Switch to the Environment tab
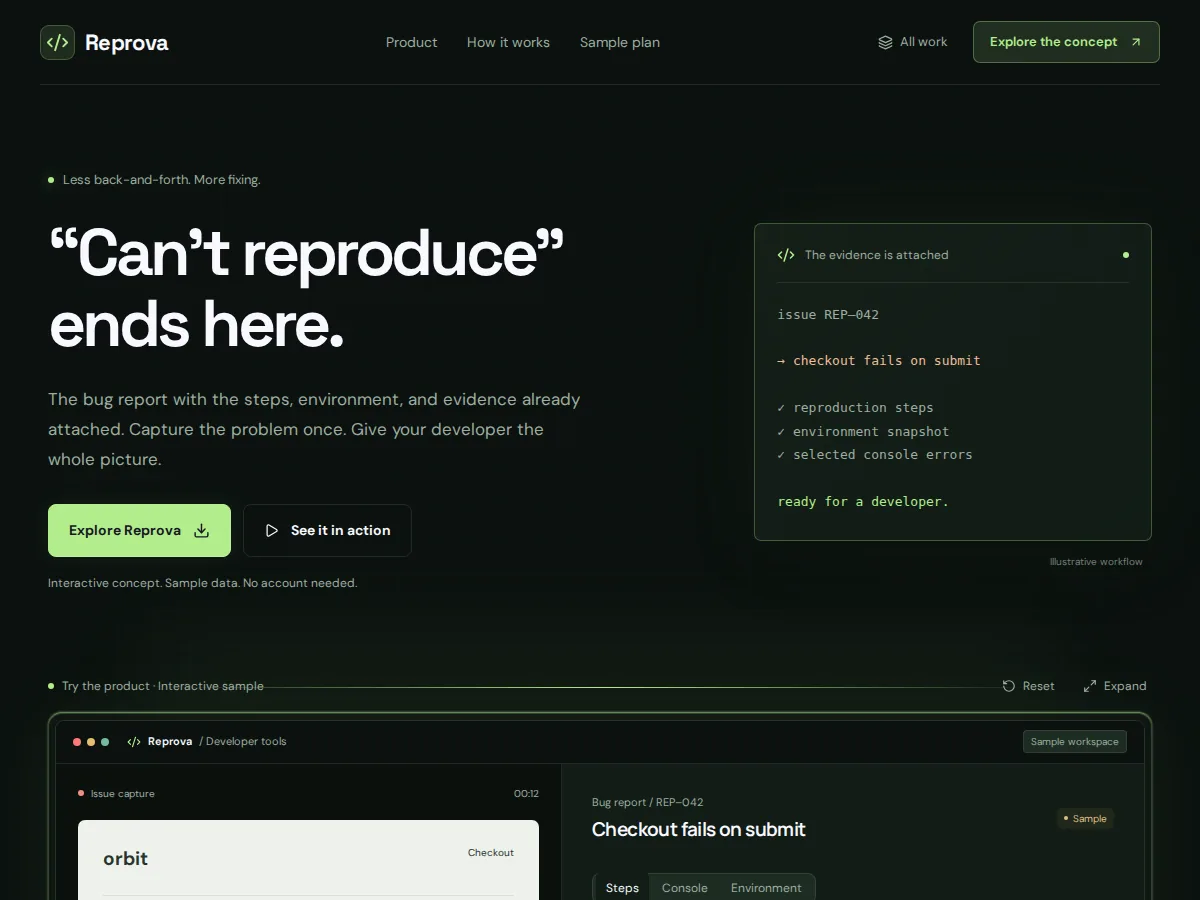This screenshot has height=900, width=1200. (766, 888)
